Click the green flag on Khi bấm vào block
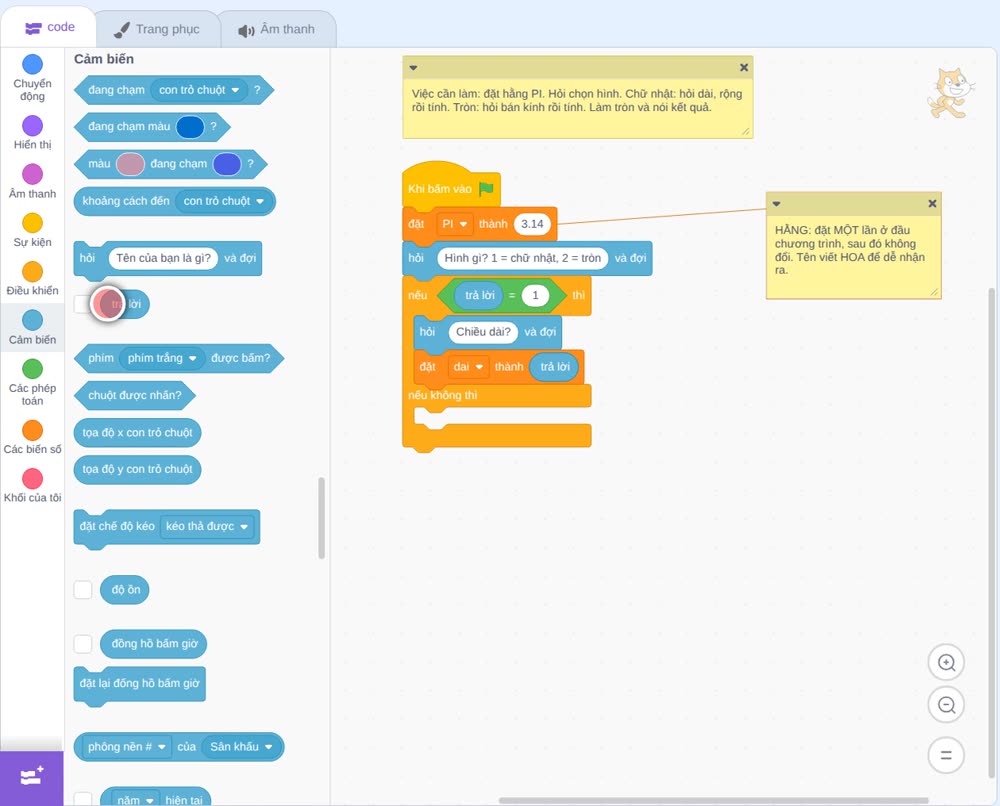Viewport: 1000px width, 806px height. click(x=487, y=188)
